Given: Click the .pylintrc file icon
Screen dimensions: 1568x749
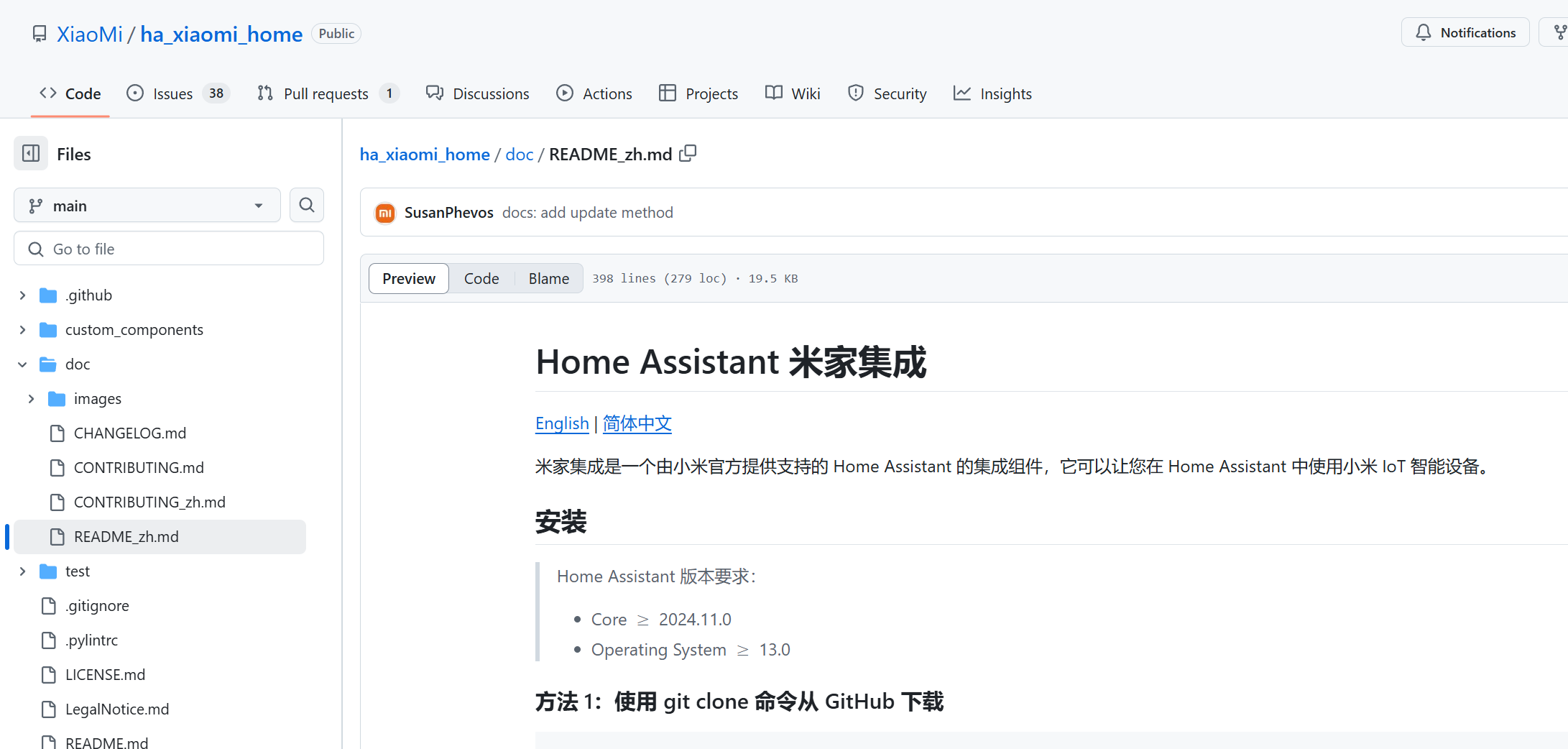Looking at the screenshot, I should pyautogui.click(x=49, y=640).
